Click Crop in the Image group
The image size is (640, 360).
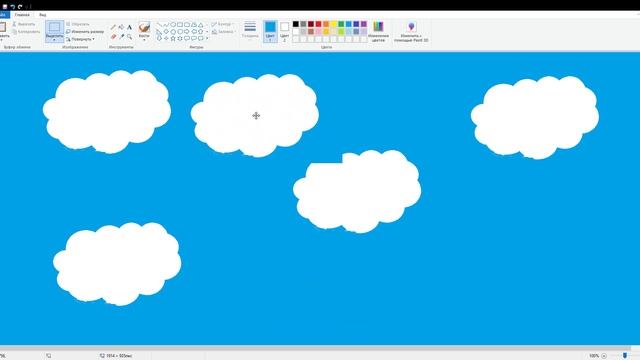[78, 24]
